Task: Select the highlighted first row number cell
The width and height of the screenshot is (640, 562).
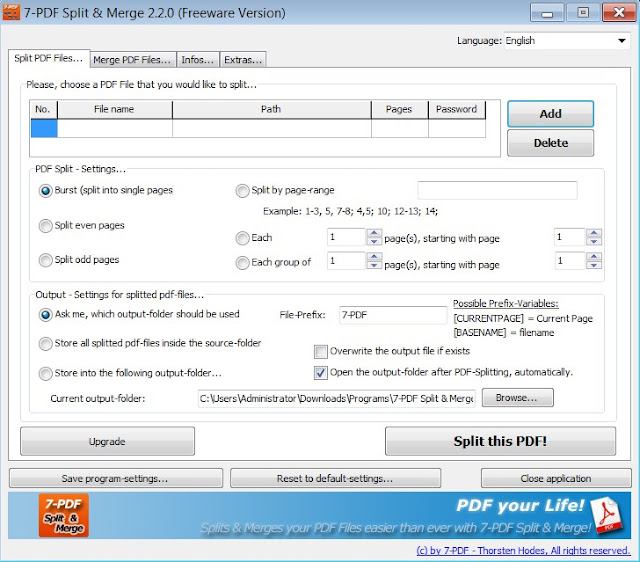Action: pos(44,128)
